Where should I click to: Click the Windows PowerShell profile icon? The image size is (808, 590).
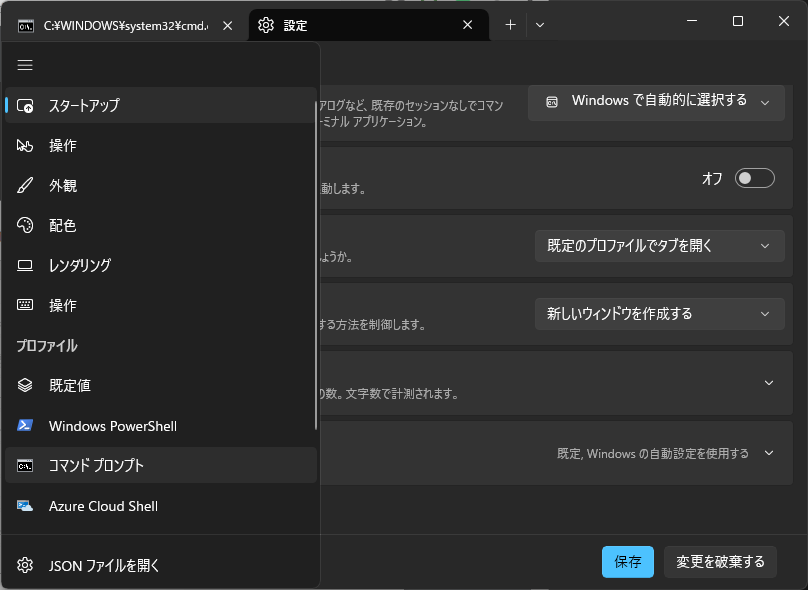25,426
